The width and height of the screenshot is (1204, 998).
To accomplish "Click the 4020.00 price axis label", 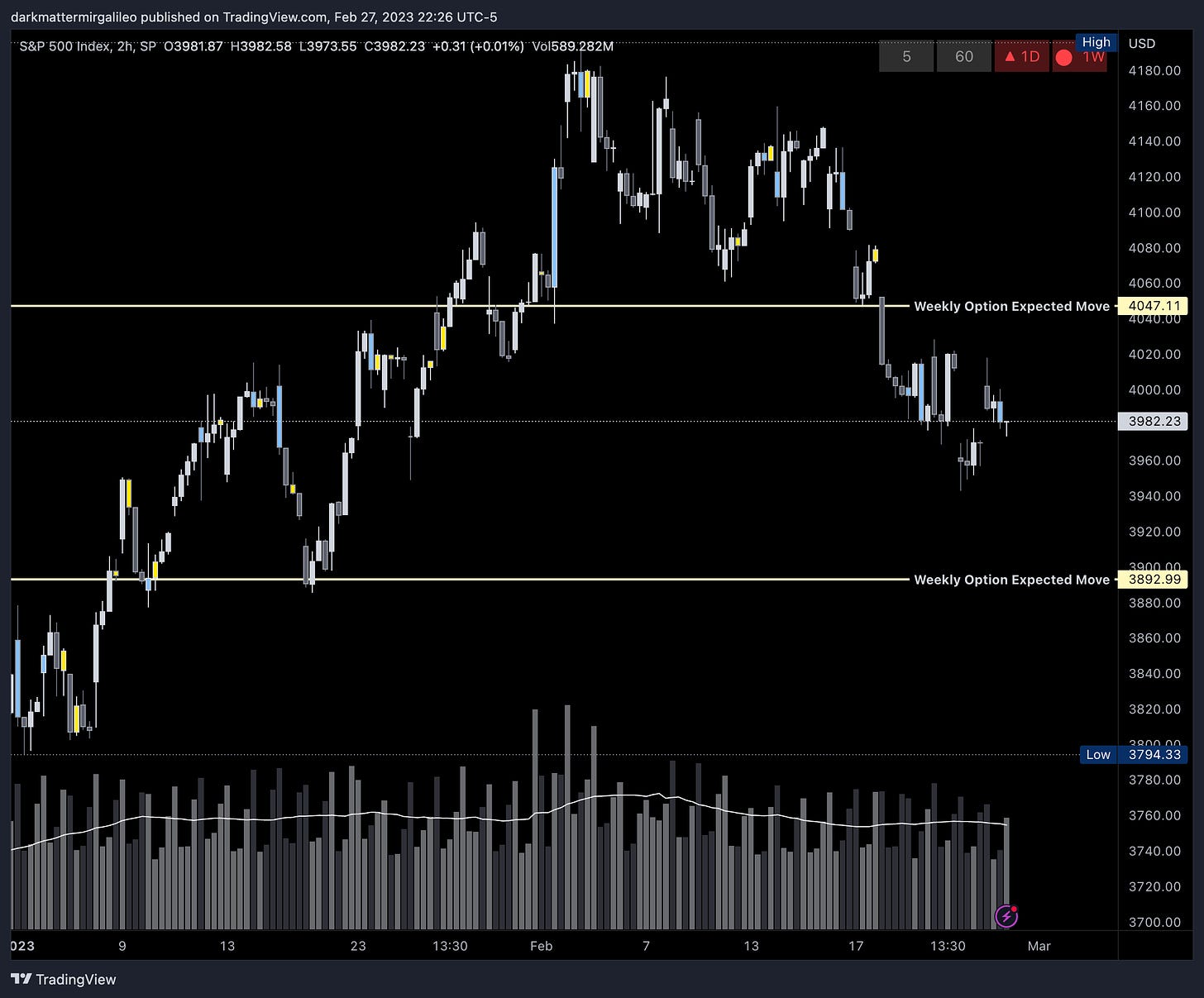I will point(1154,354).
